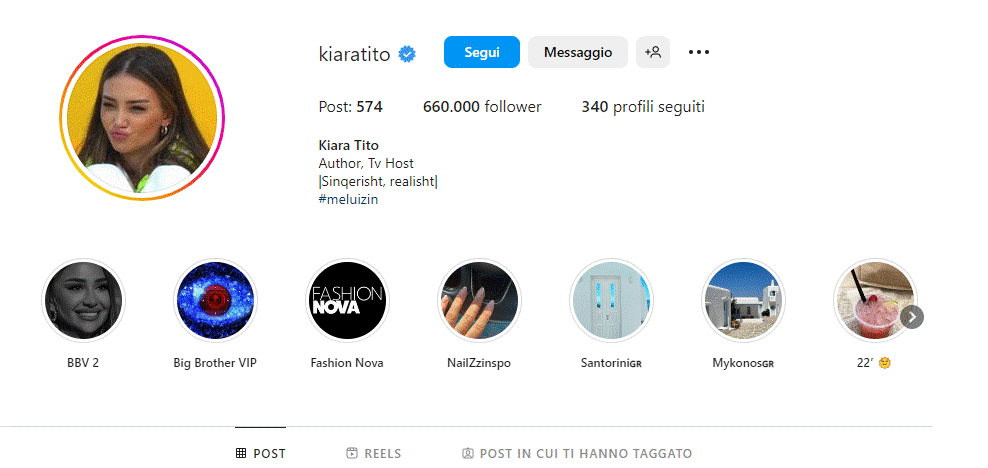Open the three-dots options menu
The image size is (988, 468).
[x=699, y=52]
